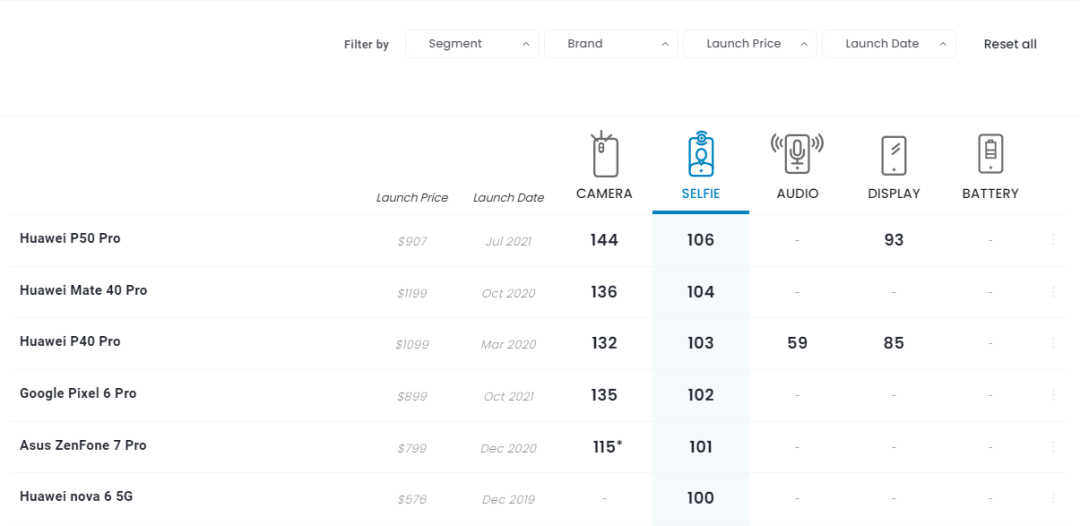Sort by the CAMERA tab label
Screen dimensions: 1080x526
point(604,194)
